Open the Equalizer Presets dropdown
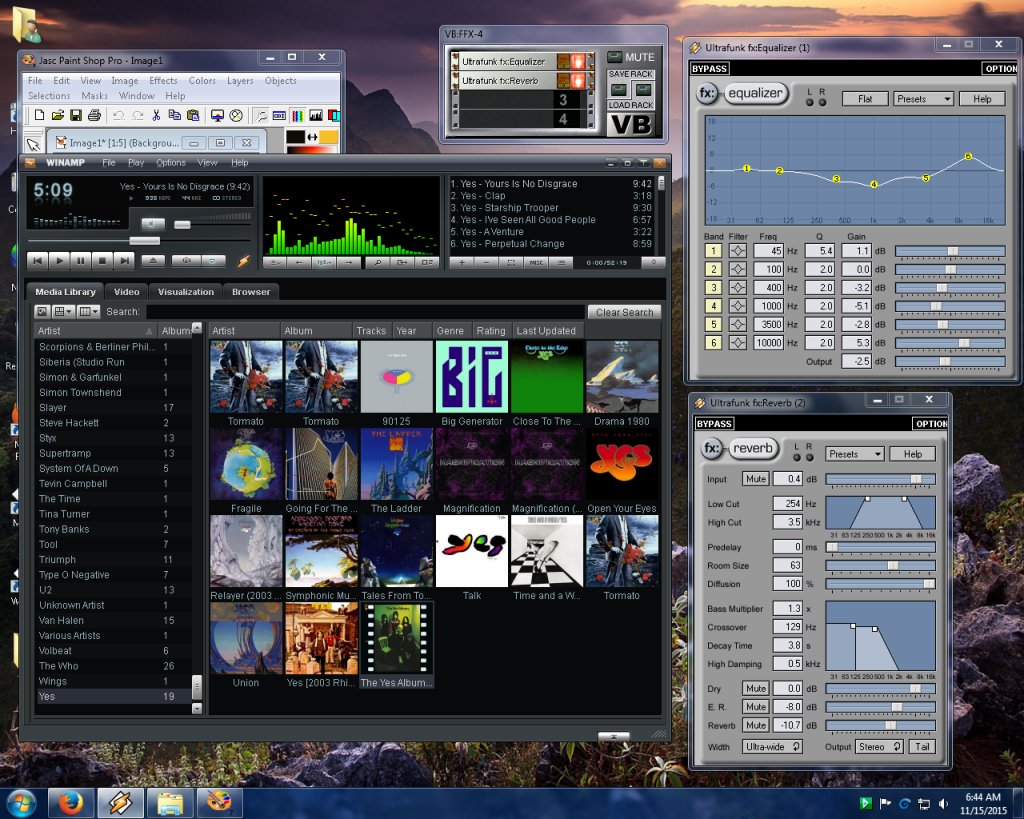Viewport: 1024px width, 819px height. (923, 99)
